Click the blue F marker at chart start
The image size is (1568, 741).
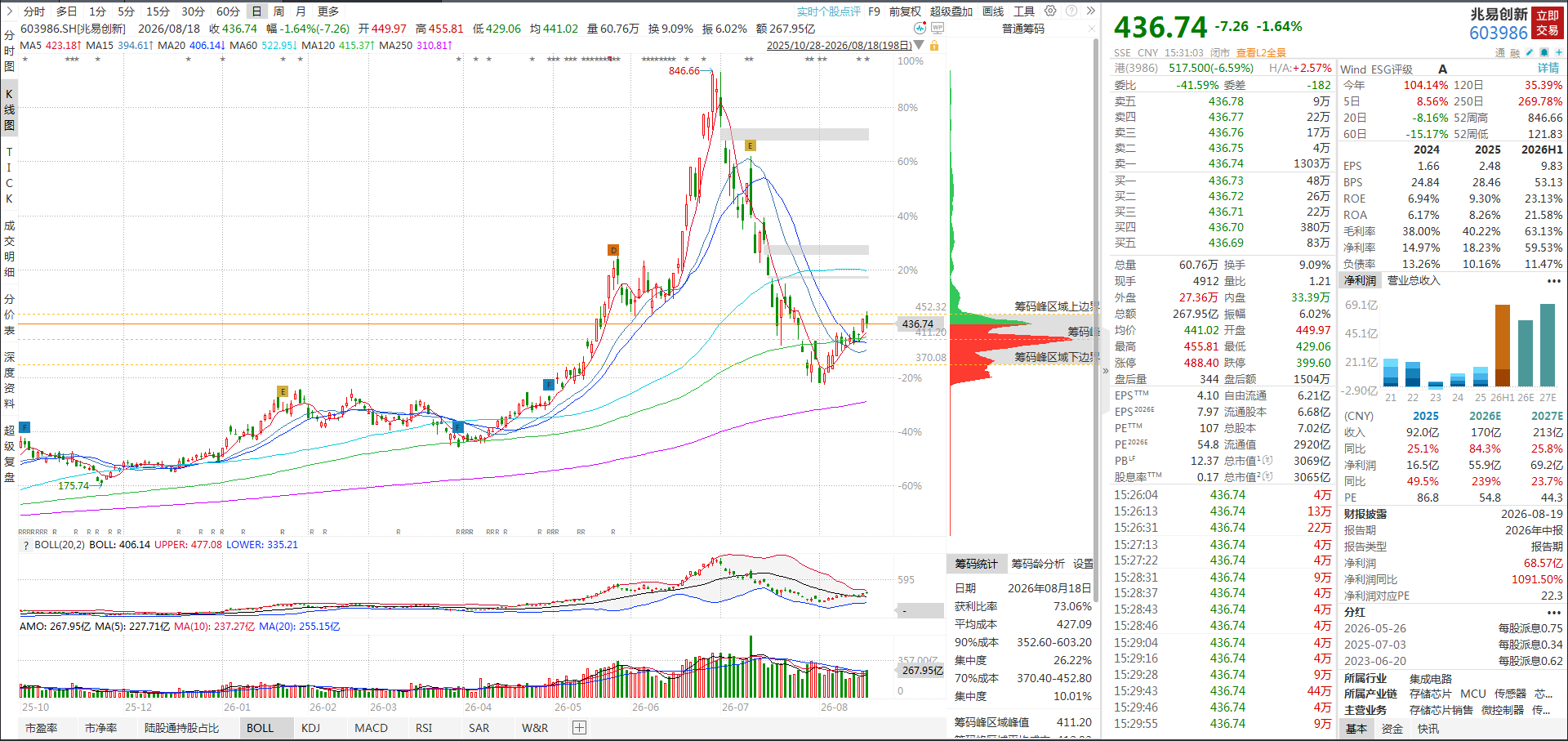pos(24,427)
